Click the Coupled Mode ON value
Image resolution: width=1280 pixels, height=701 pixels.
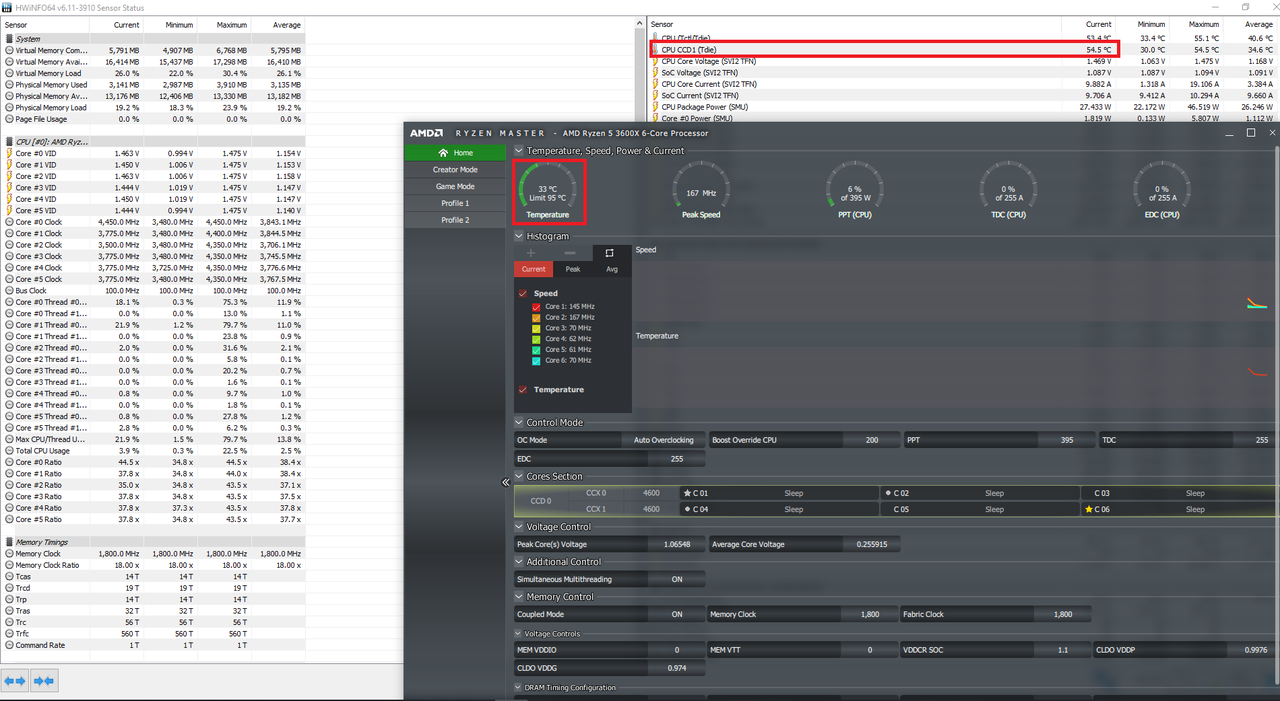pyautogui.click(x=677, y=615)
